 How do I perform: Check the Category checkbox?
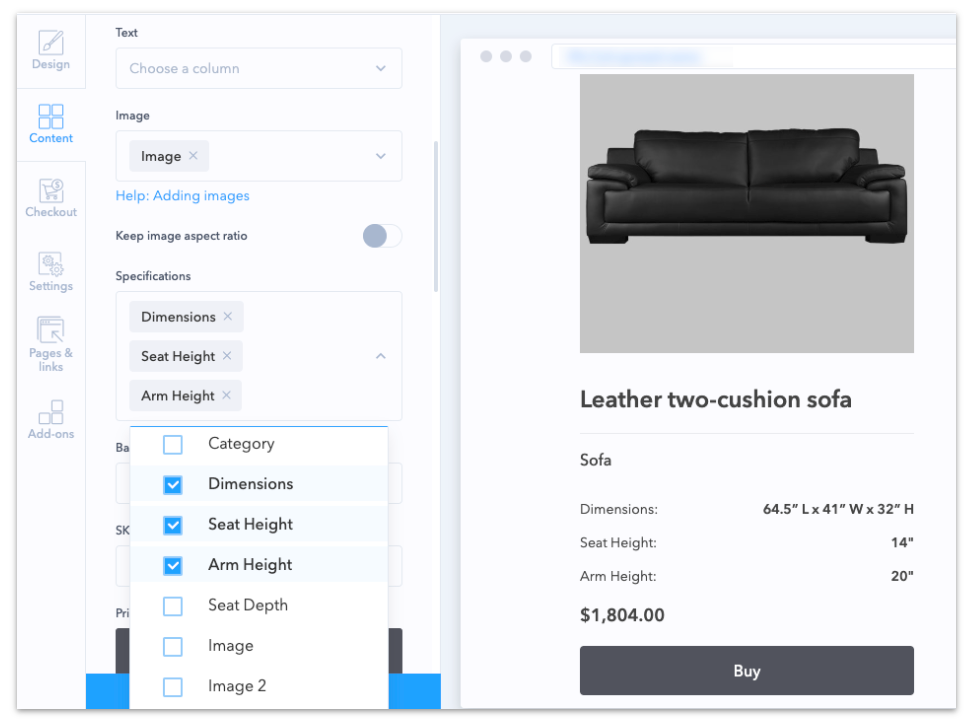[173, 444]
